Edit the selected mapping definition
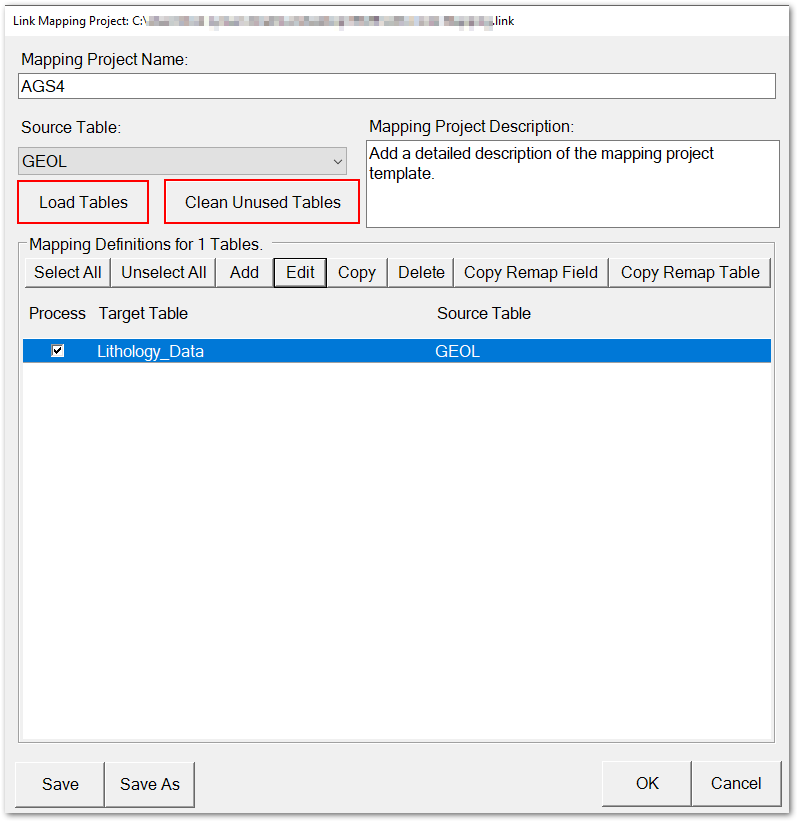Viewport: 798px width, 822px height. (300, 273)
